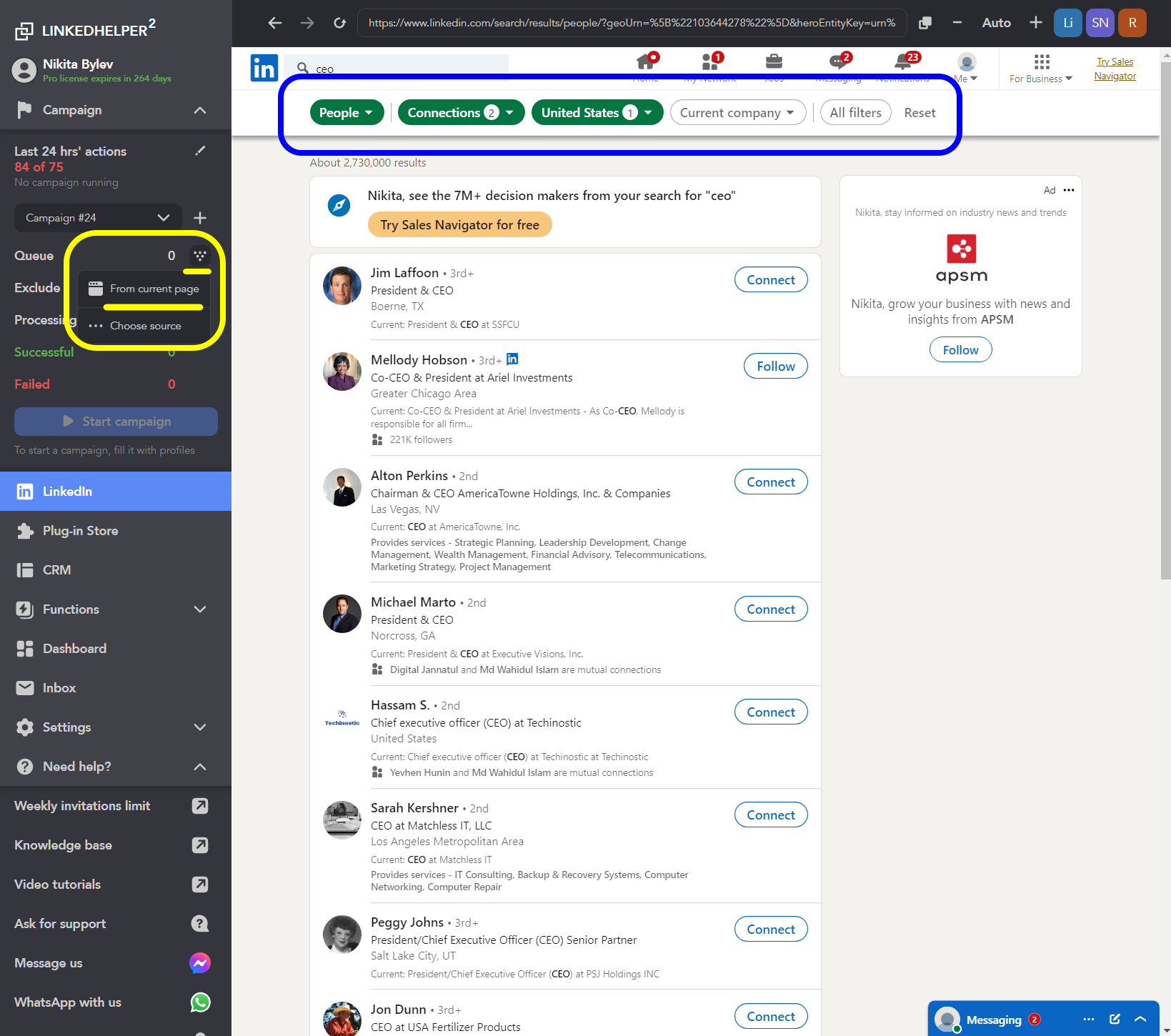Screen dimensions: 1171x1036
Task: Collapse the Functions section chevron
Action: 199,609
